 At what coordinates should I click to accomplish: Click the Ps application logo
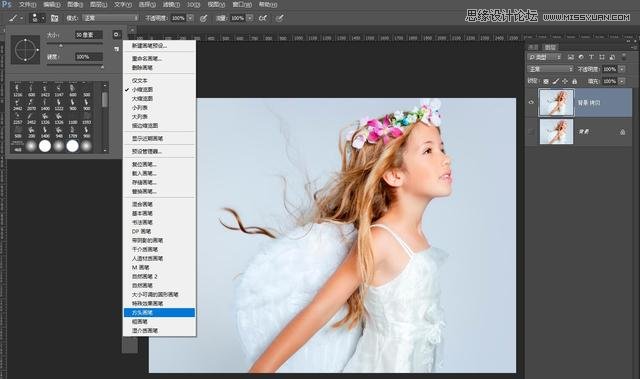pyautogui.click(x=7, y=4)
